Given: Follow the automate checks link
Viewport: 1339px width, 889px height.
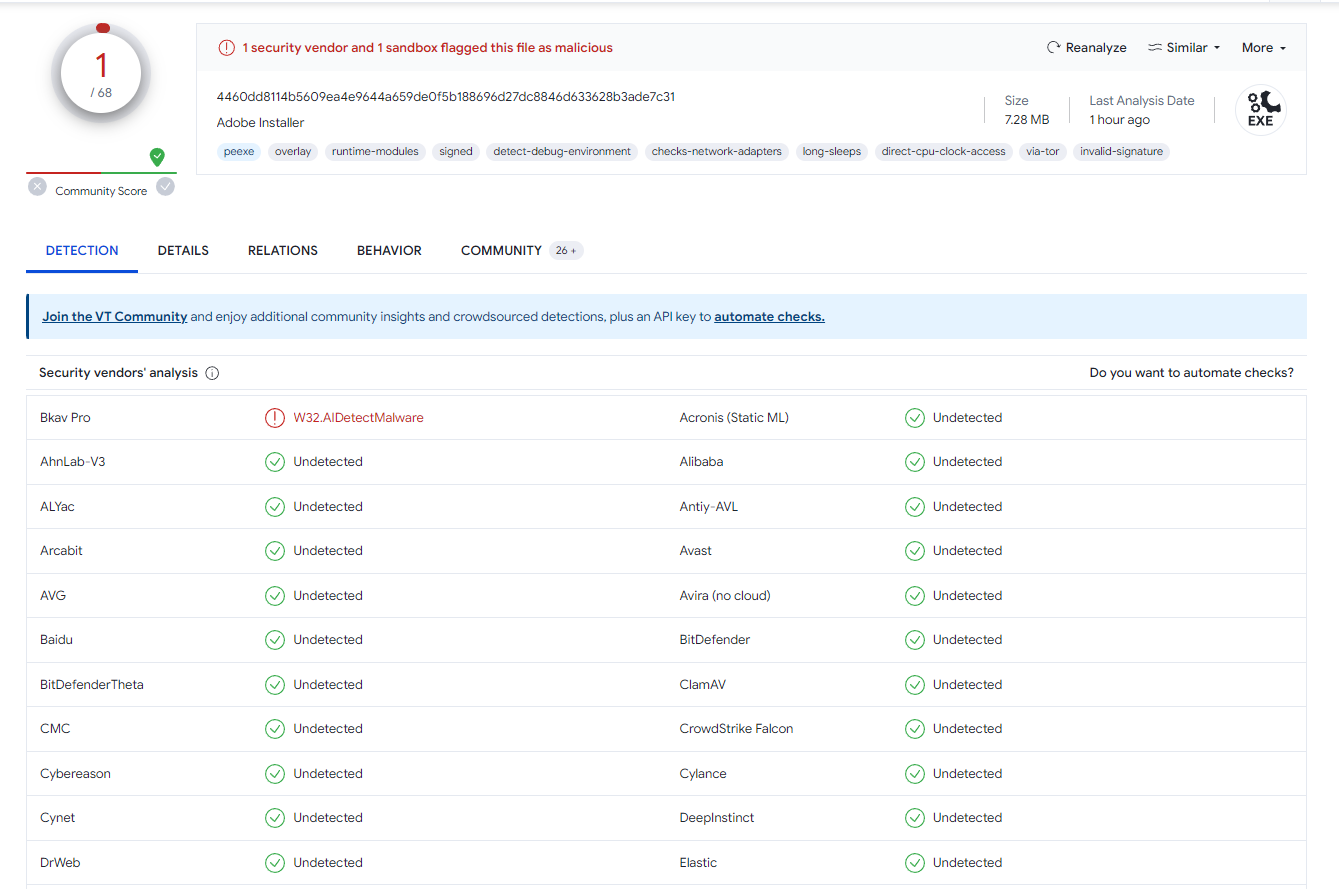Looking at the screenshot, I should [769, 317].
